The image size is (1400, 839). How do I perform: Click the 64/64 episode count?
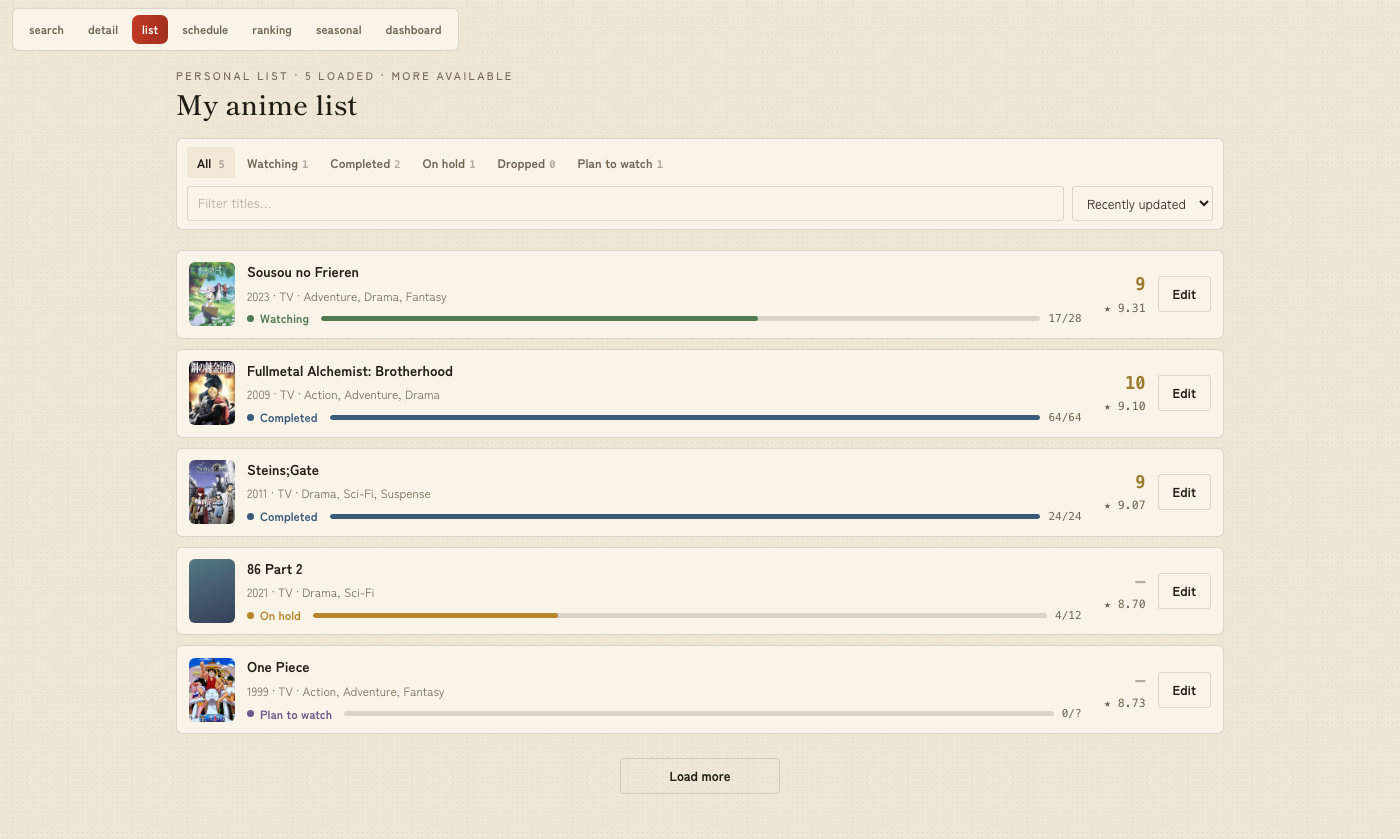click(1065, 417)
